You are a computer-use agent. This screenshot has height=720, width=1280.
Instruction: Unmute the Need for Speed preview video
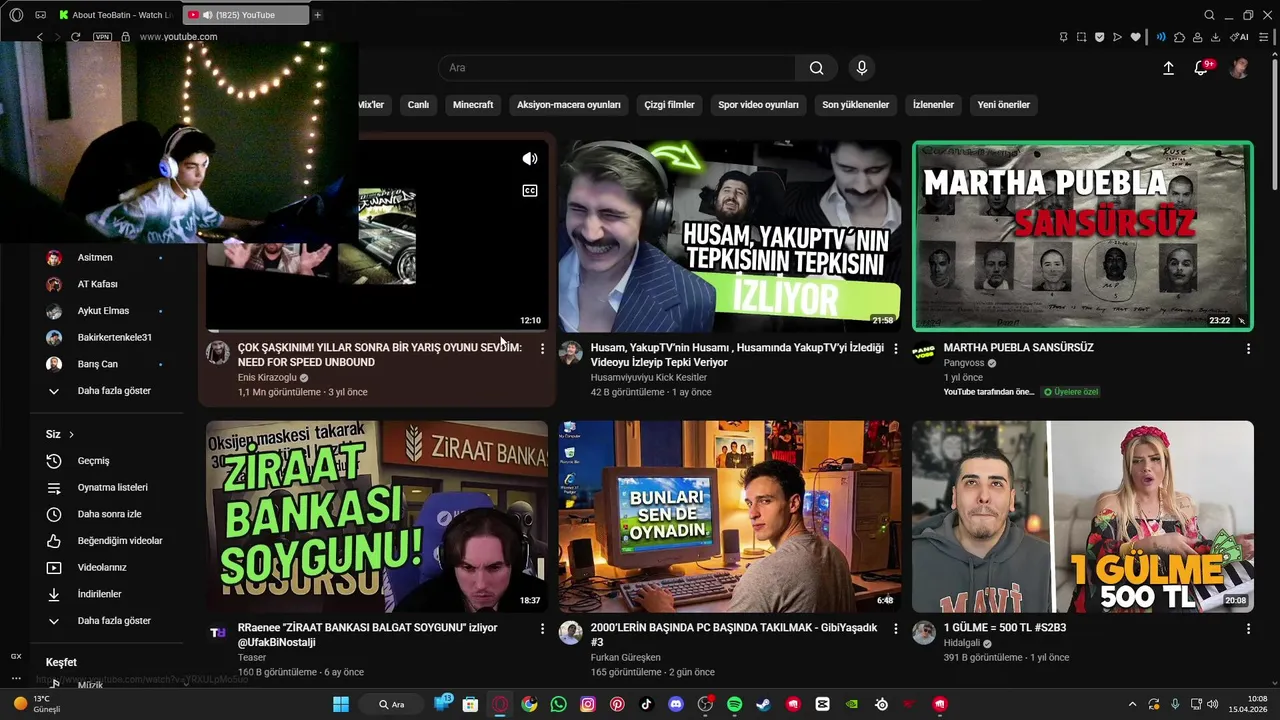[530, 159]
